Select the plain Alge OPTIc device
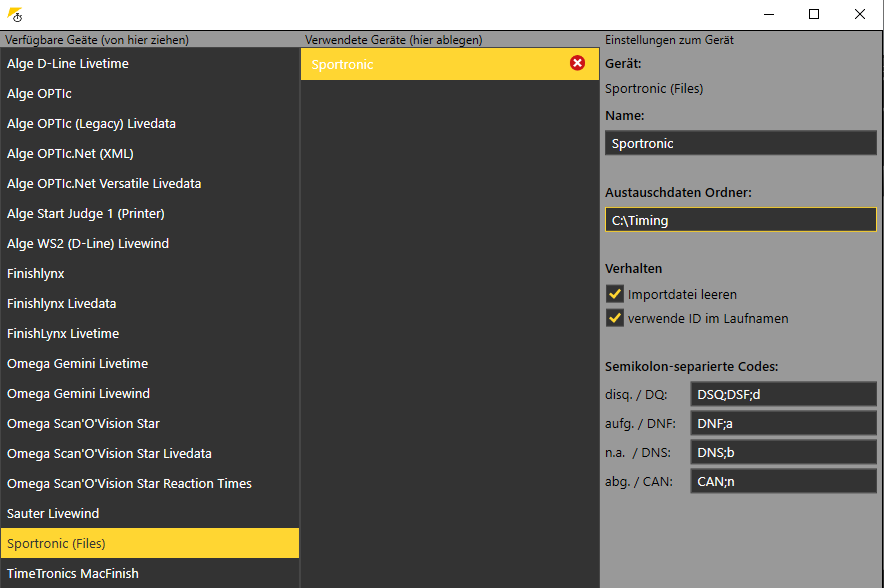The image size is (884, 588). point(150,94)
